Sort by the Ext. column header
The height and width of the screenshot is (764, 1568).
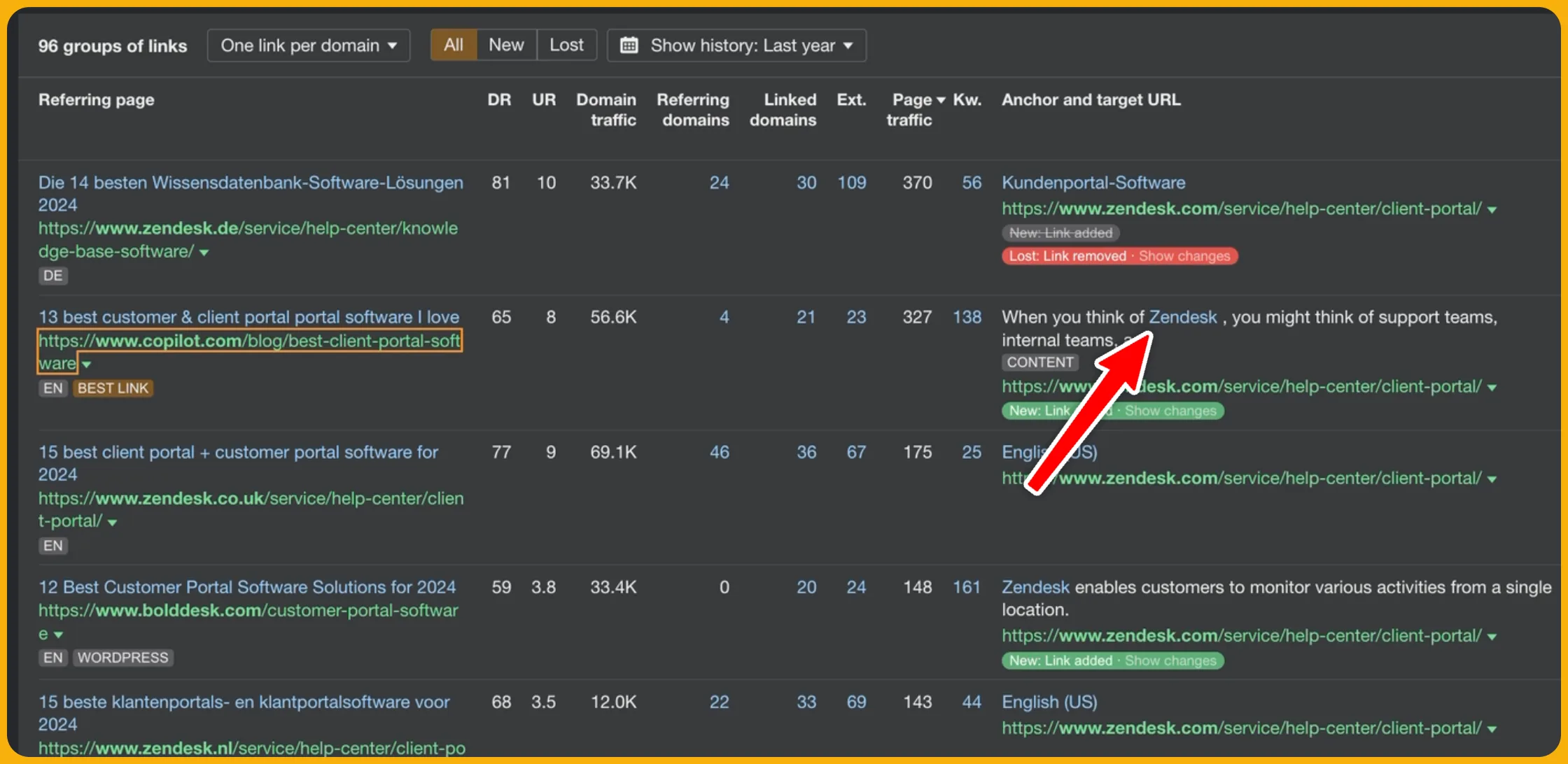coord(851,100)
